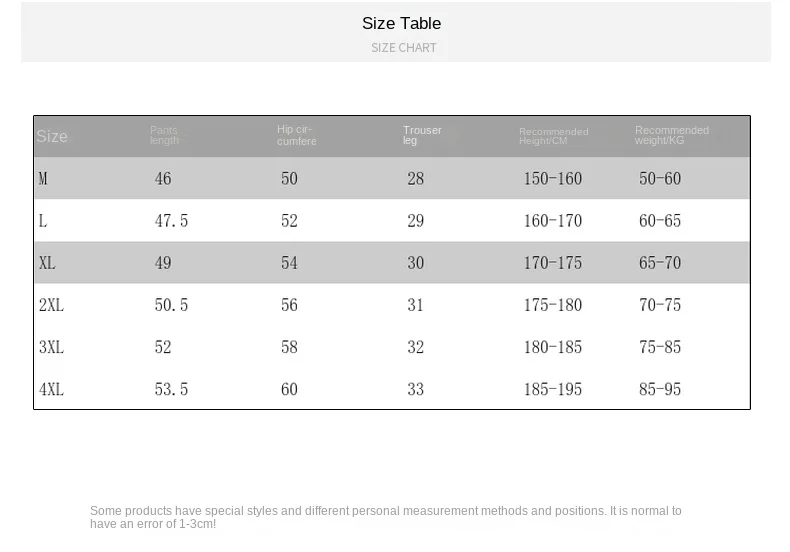This screenshot has width=790, height=552.
Task: Click the Size Table title
Action: point(401,23)
